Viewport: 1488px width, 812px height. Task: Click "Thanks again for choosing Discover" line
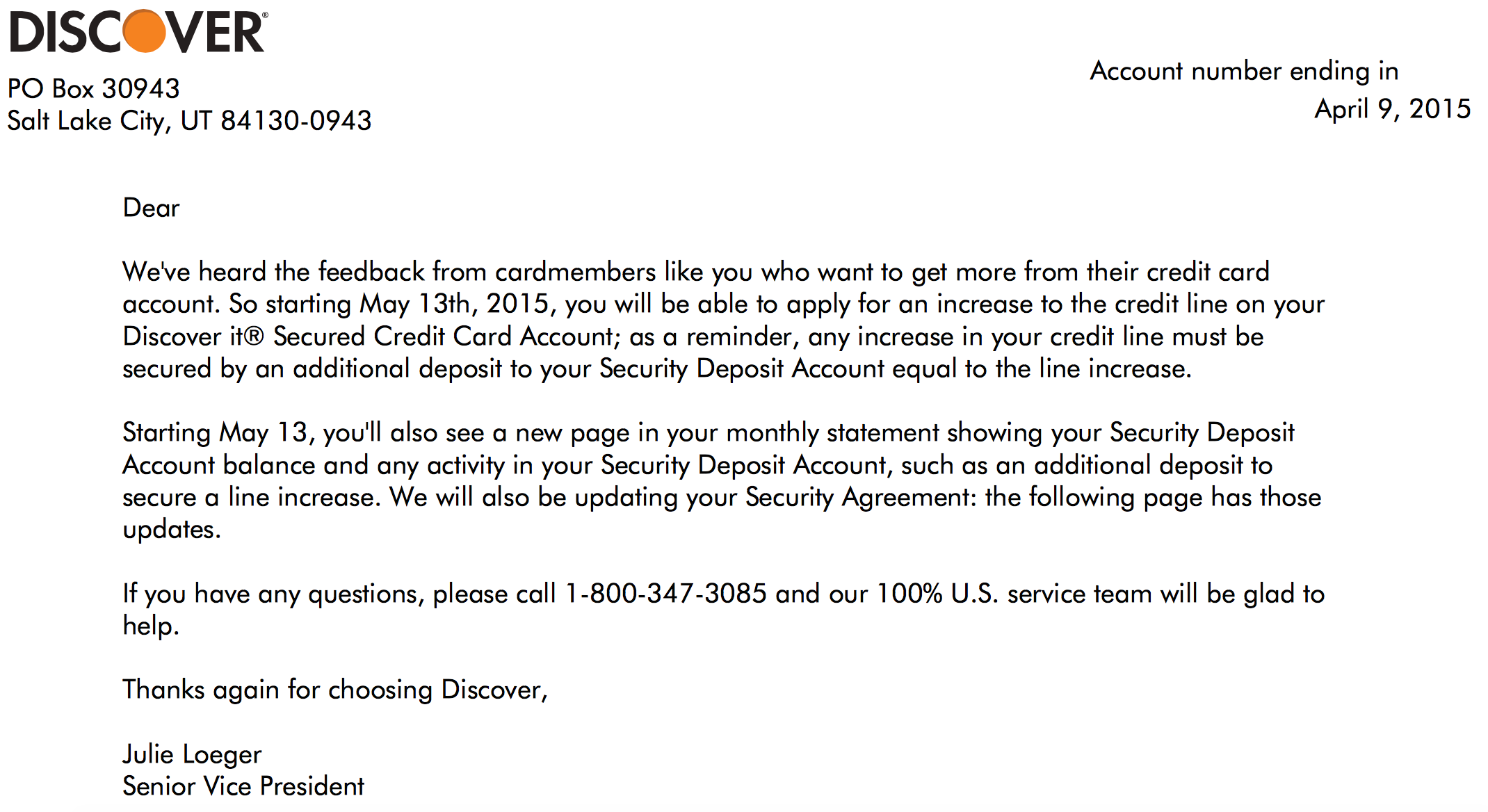[335, 690]
